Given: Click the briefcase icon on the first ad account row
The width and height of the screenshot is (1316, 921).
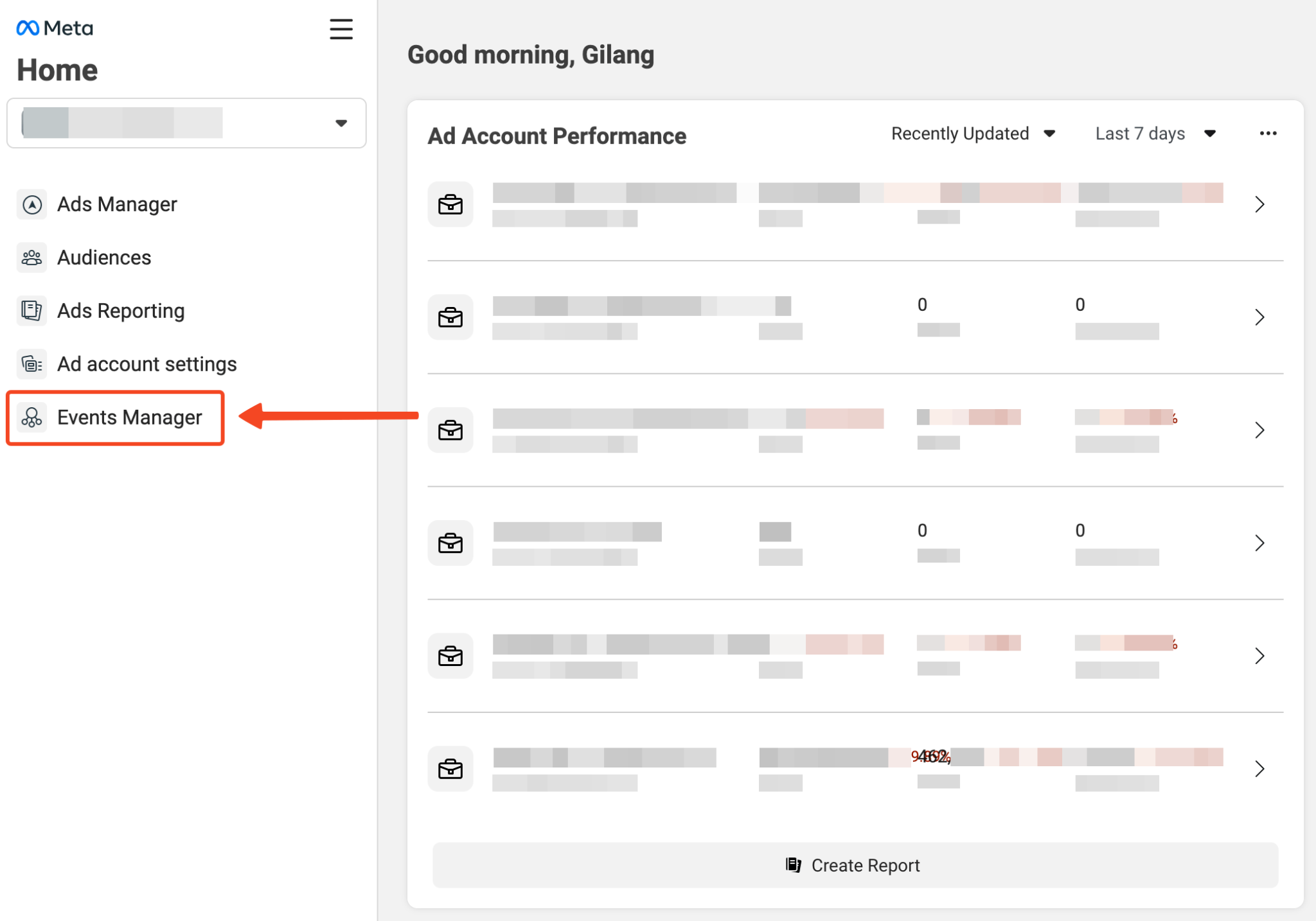Looking at the screenshot, I should click(450, 204).
